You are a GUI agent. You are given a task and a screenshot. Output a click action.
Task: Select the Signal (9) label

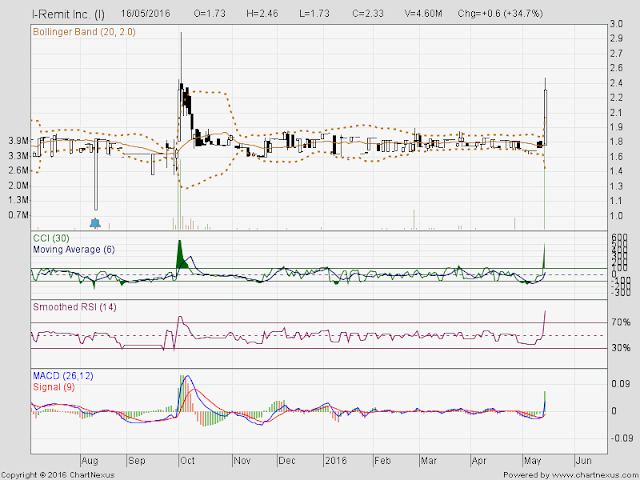point(54,387)
